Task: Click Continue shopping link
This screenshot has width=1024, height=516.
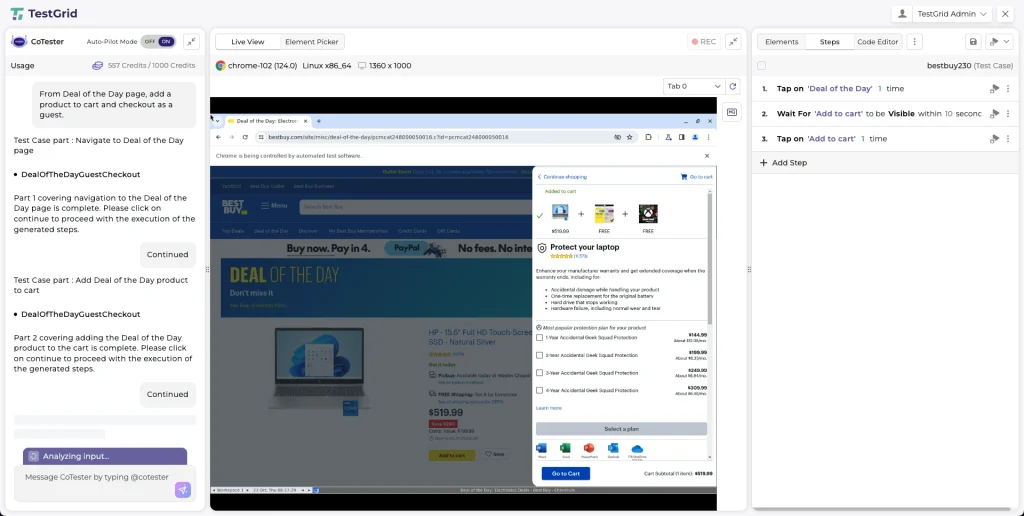Action: click(x=562, y=177)
